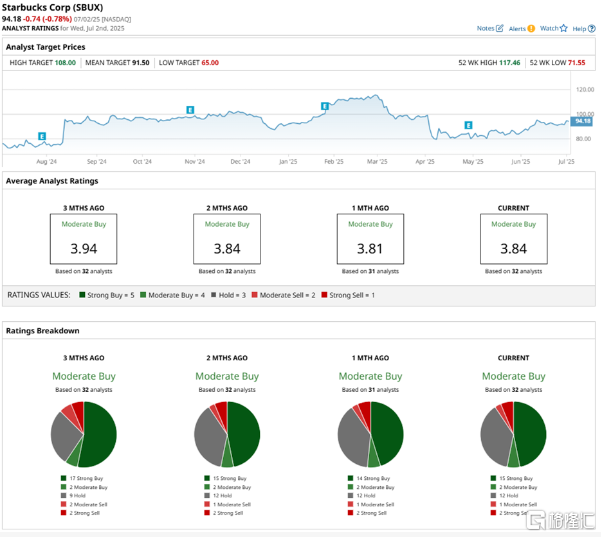Viewport: 601px width, 537px height.
Task: Click the Watch link
Action: pyautogui.click(x=549, y=28)
